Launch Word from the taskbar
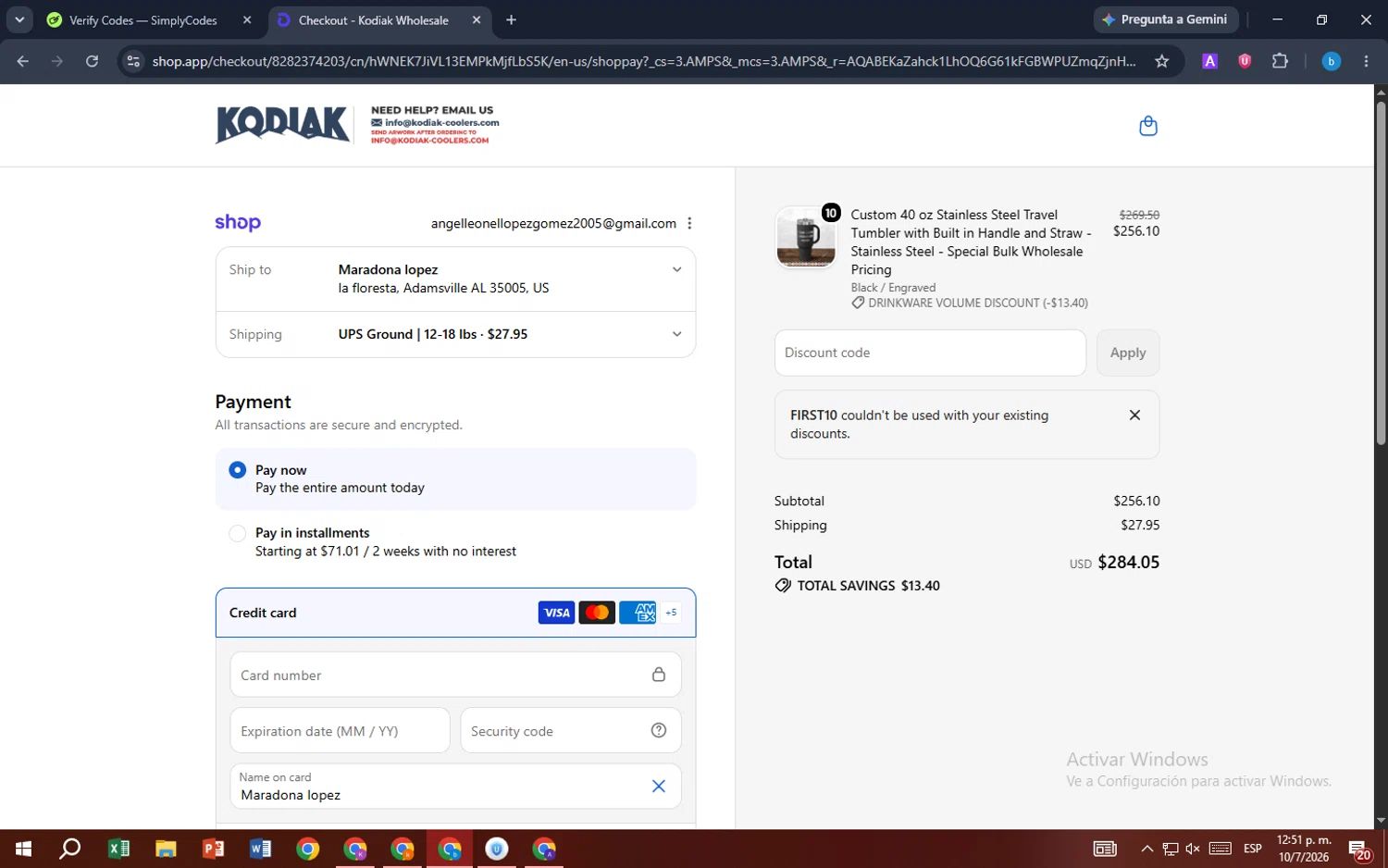Viewport: 1388px width, 868px height. 260,849
